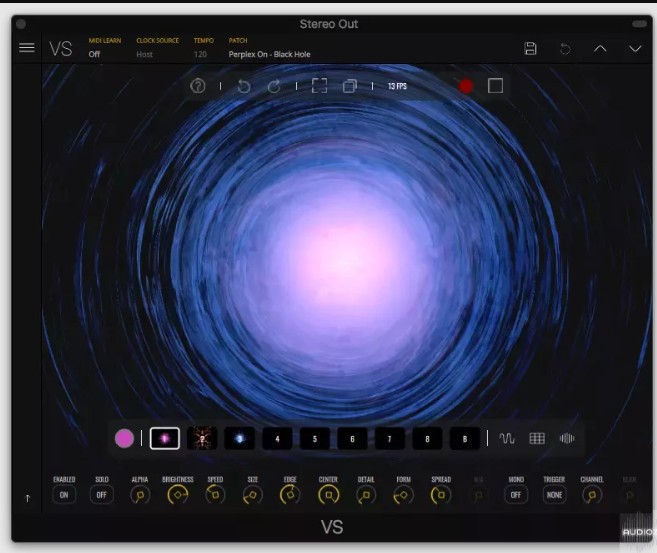The width and height of the screenshot is (657, 553).
Task: Open the modulation matrix grid icon
Action: click(x=537, y=439)
